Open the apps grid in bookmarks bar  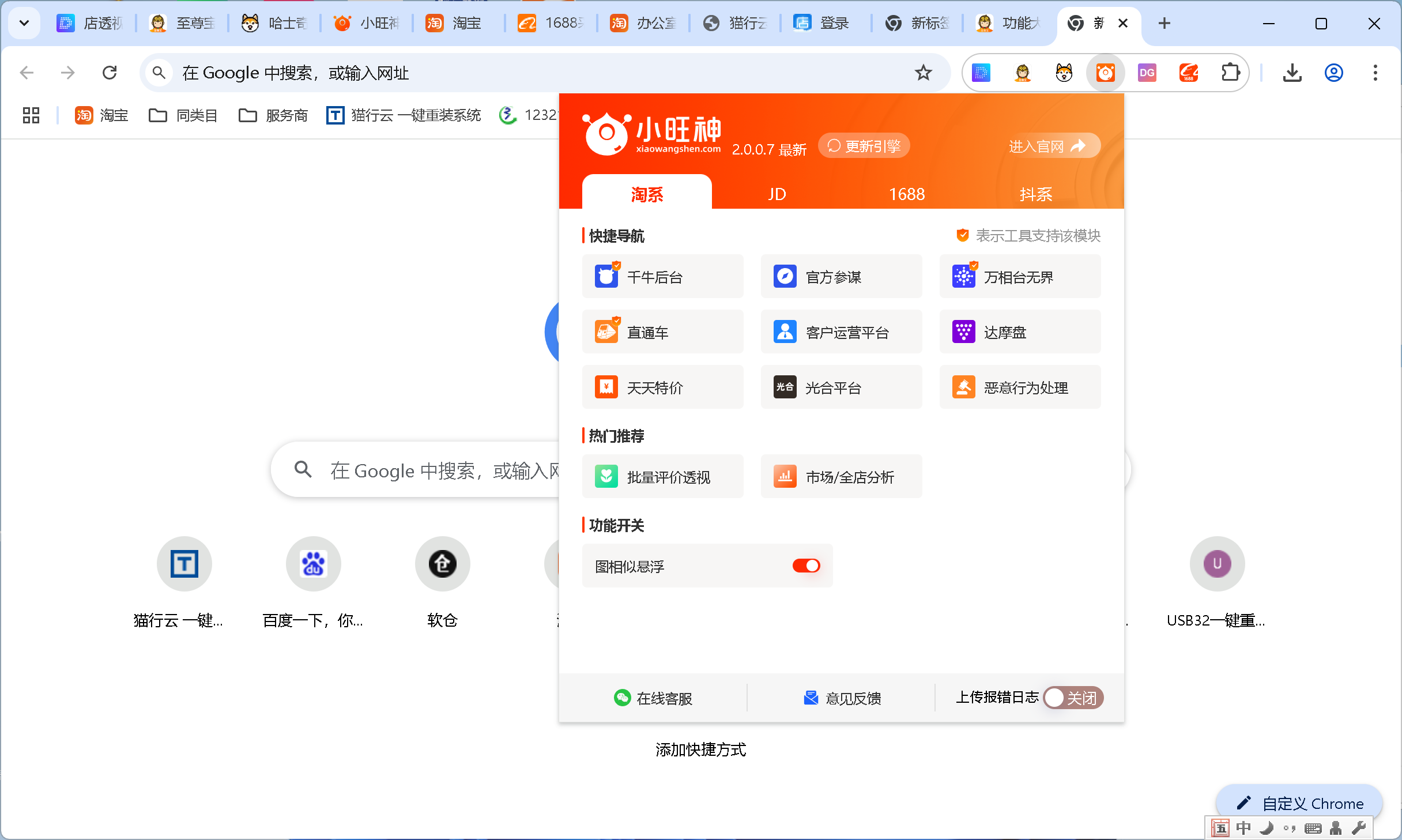coord(31,115)
